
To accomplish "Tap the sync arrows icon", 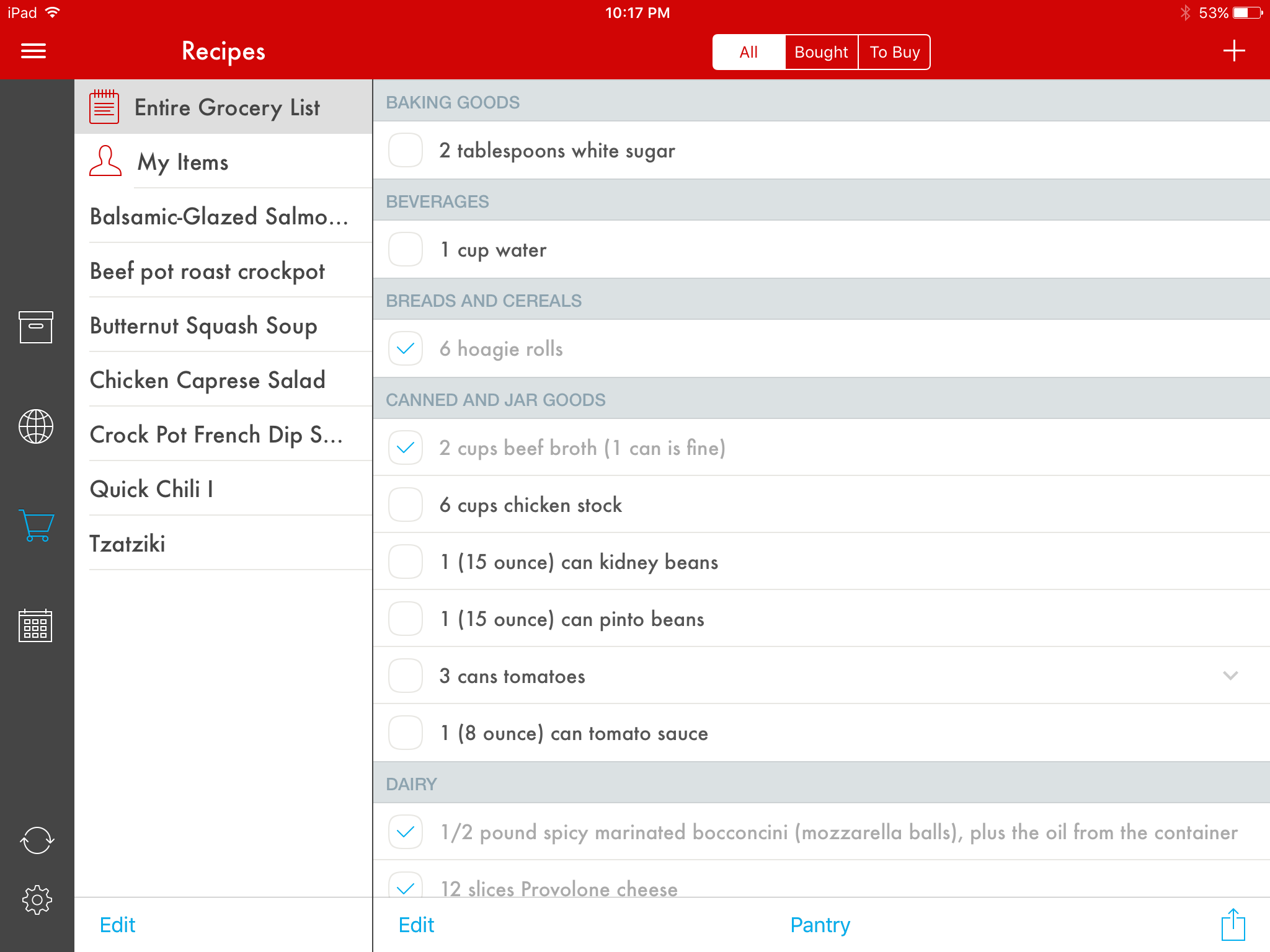I will [x=37, y=840].
